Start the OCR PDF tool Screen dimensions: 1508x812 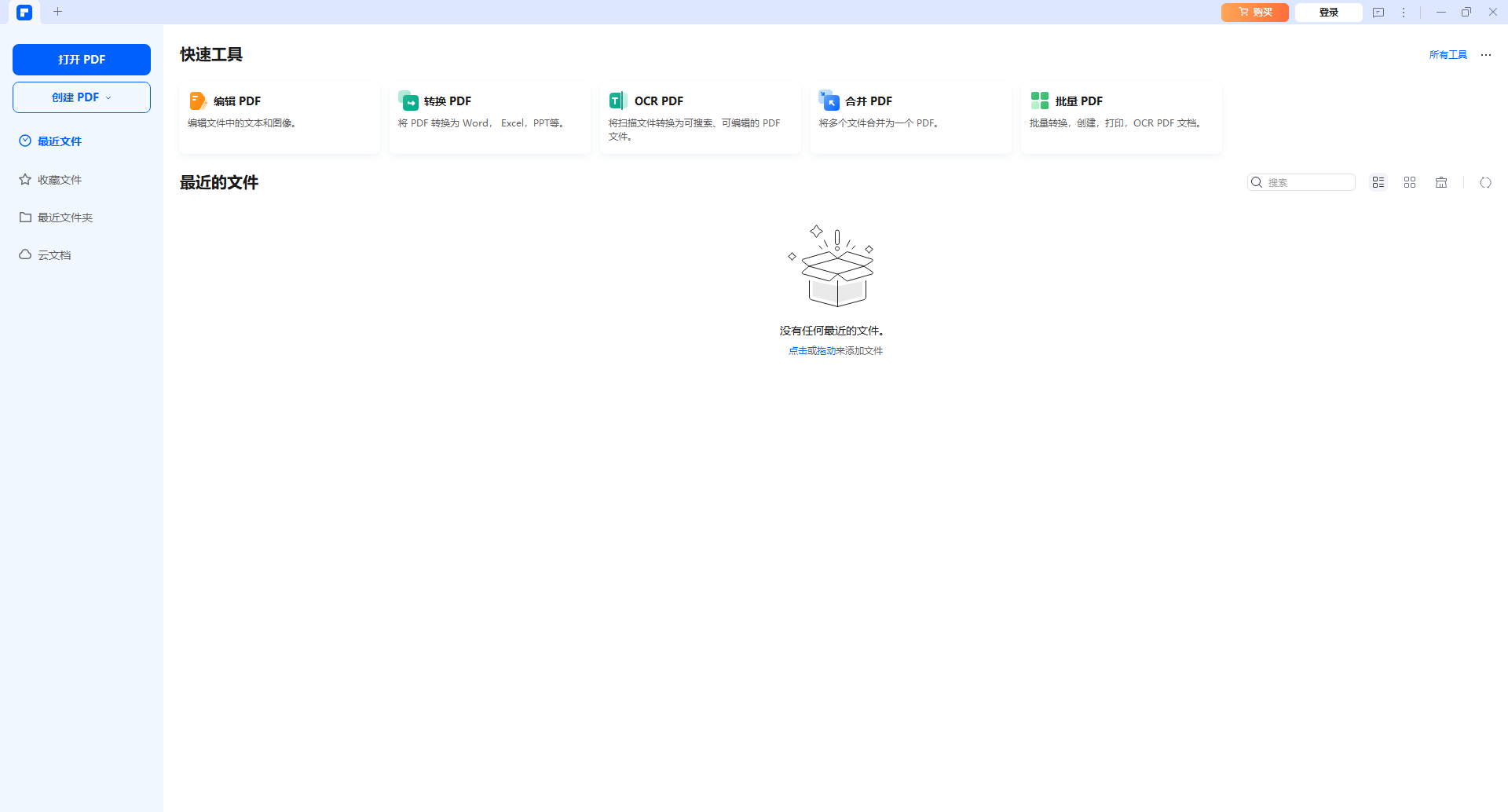tap(700, 116)
